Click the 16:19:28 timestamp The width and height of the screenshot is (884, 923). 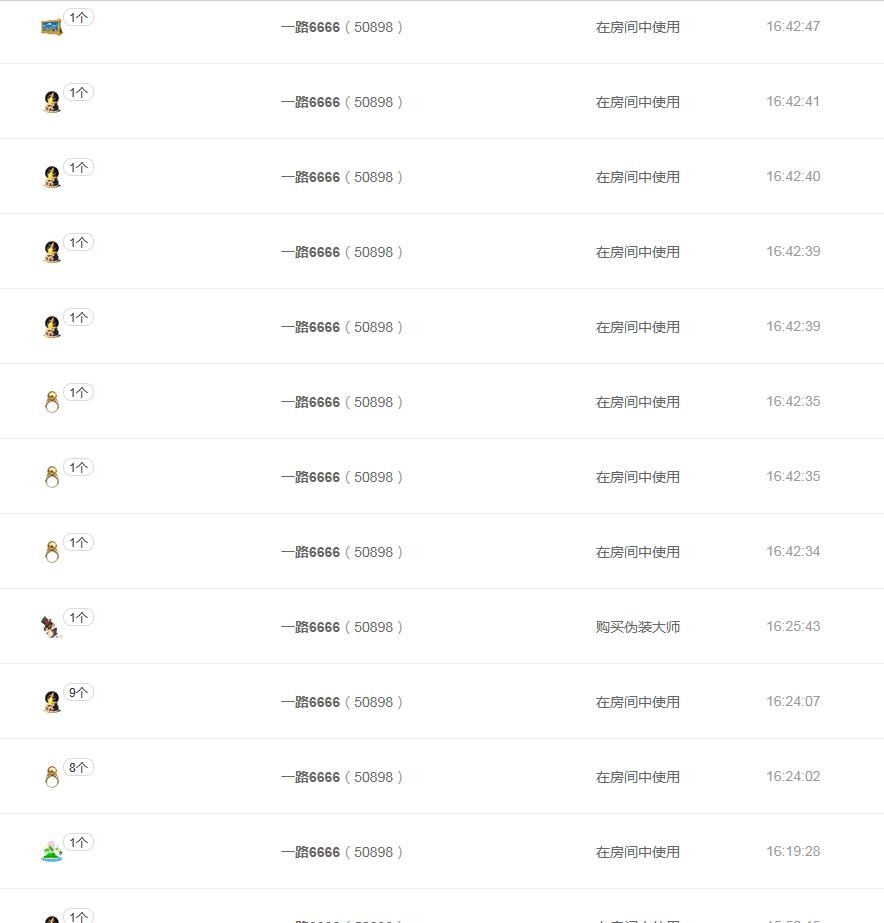pos(793,851)
